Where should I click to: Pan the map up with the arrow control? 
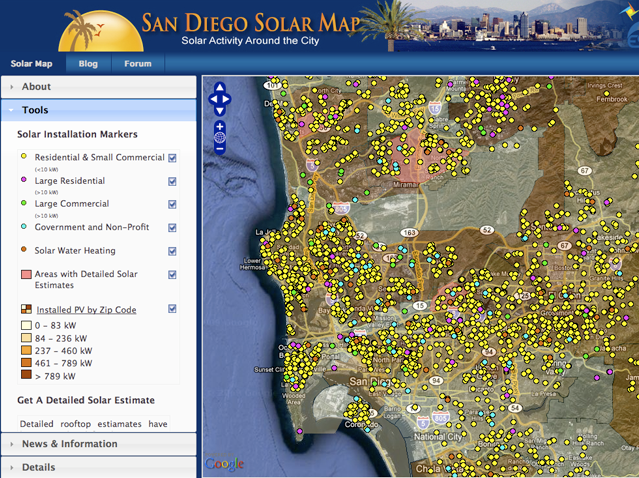tap(220, 87)
